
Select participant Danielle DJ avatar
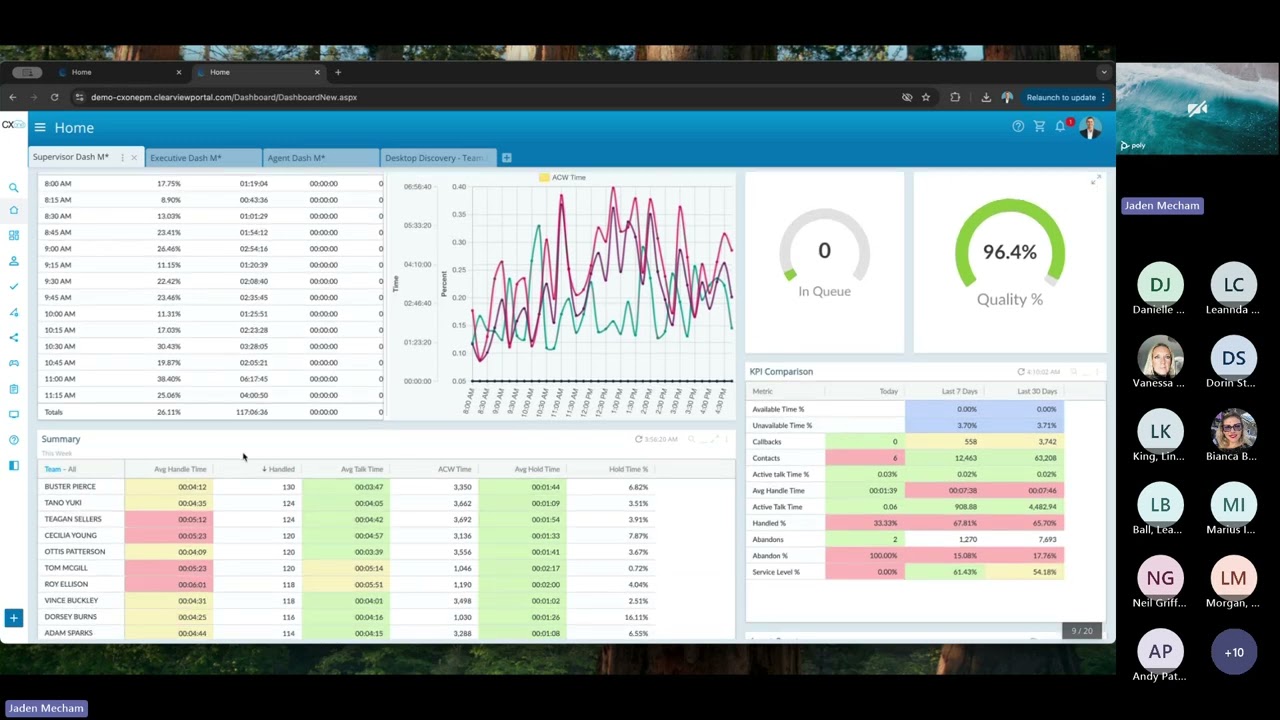[1160, 285]
